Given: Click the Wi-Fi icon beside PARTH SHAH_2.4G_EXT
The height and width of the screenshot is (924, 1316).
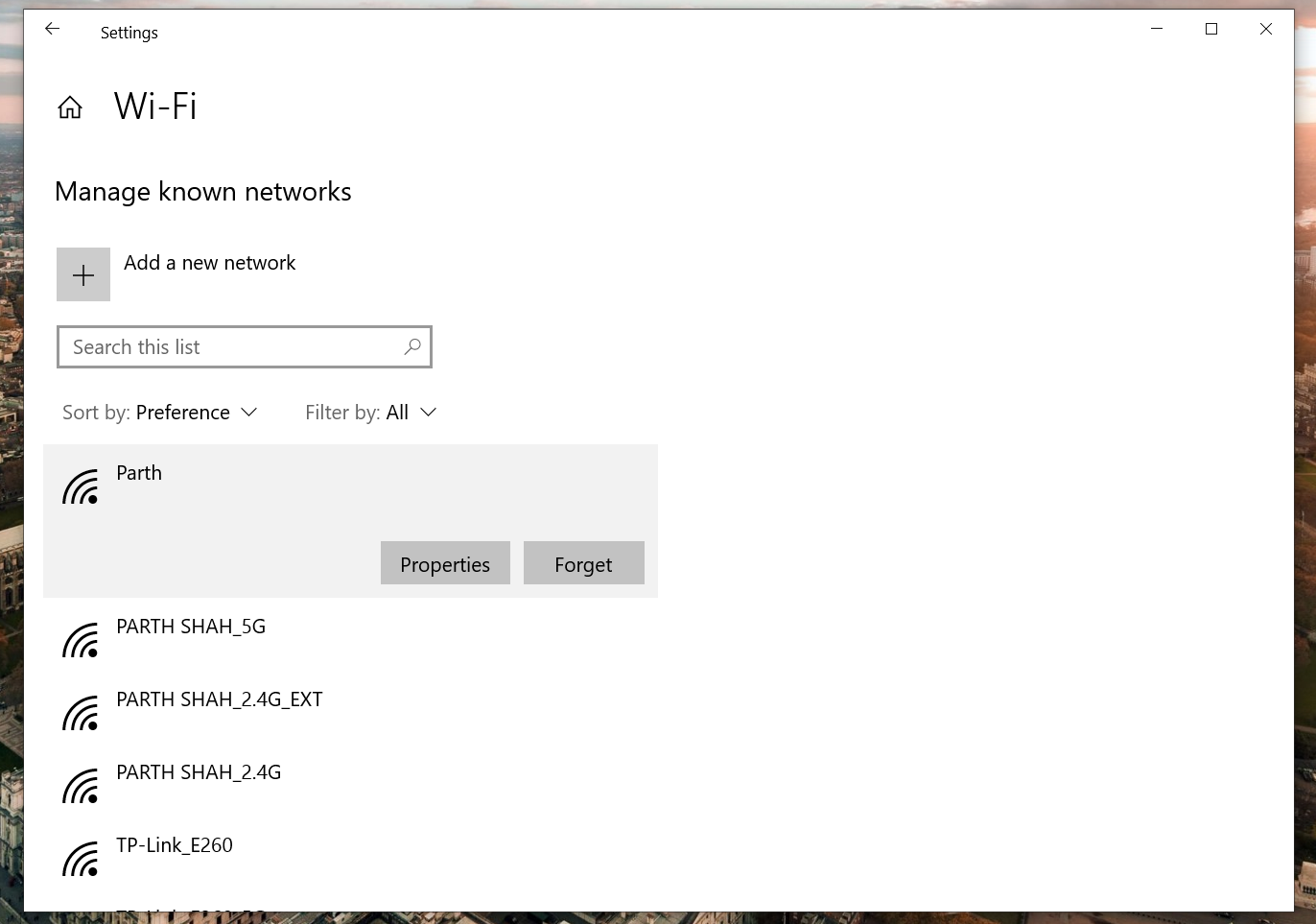Looking at the screenshot, I should (81, 712).
